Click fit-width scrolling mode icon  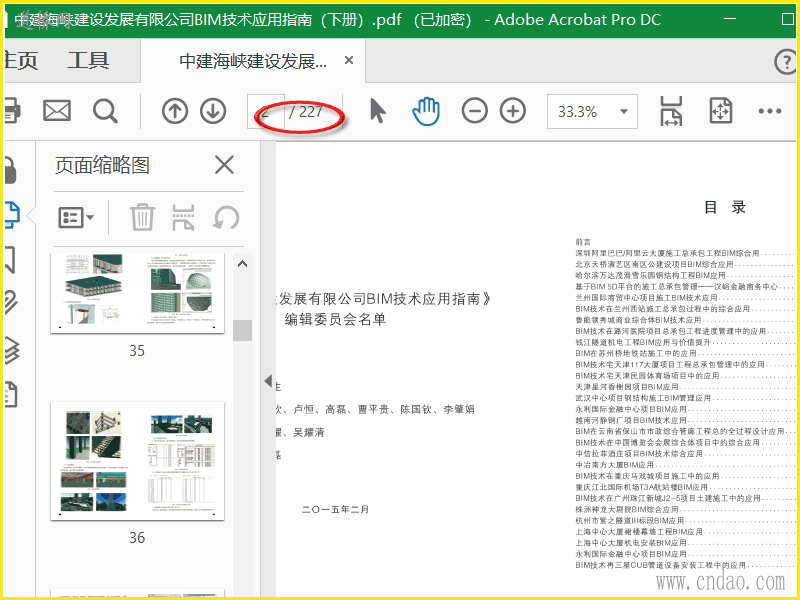click(671, 111)
